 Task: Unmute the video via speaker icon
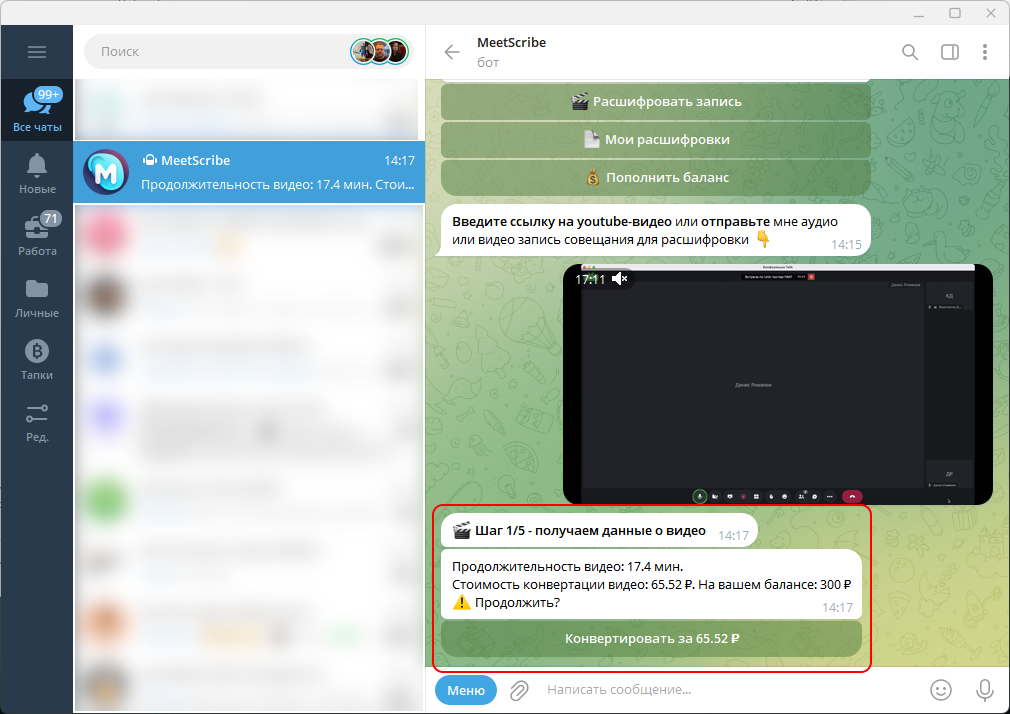[x=619, y=279]
